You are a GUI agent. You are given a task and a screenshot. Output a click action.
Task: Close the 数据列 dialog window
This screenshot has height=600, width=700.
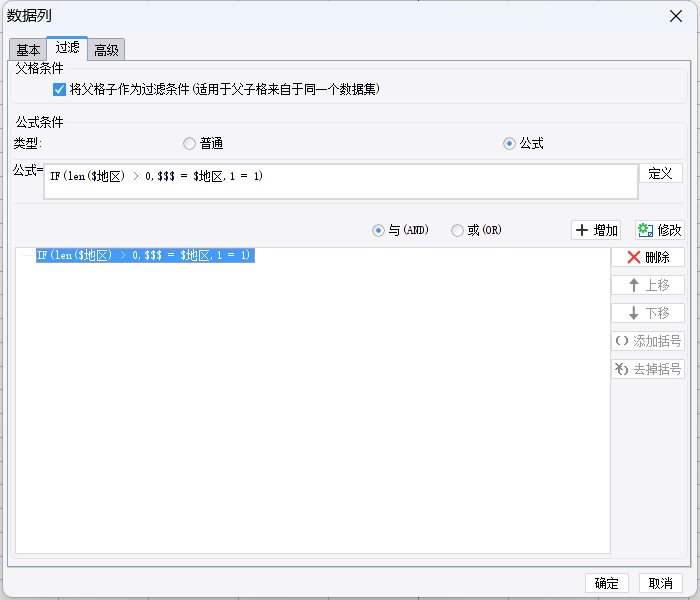tap(676, 16)
